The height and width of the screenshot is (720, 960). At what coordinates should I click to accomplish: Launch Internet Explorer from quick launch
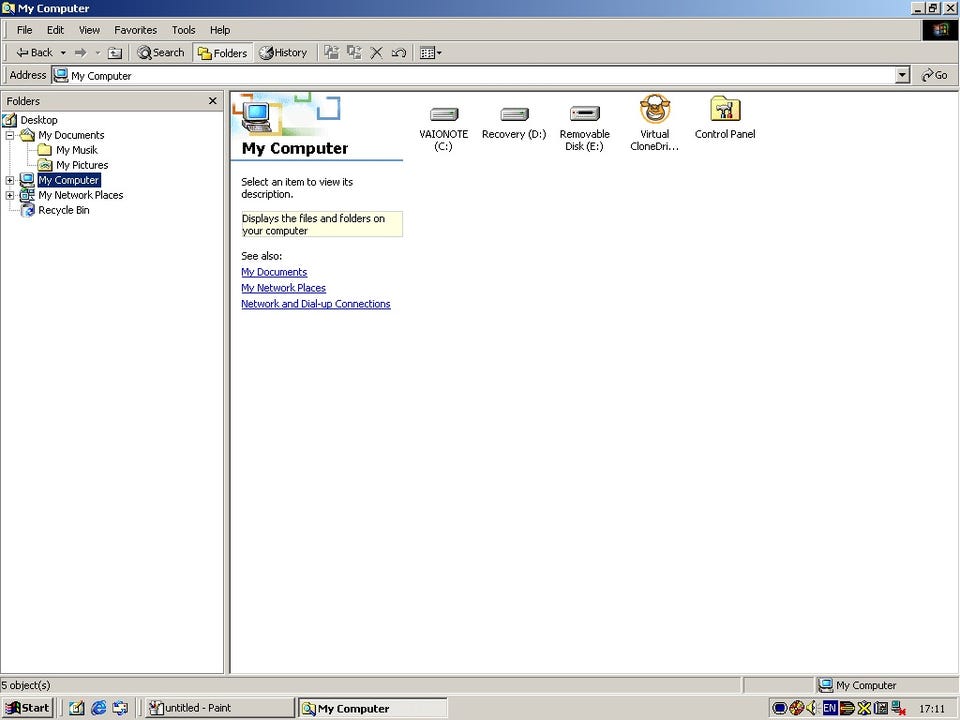pyautogui.click(x=99, y=708)
